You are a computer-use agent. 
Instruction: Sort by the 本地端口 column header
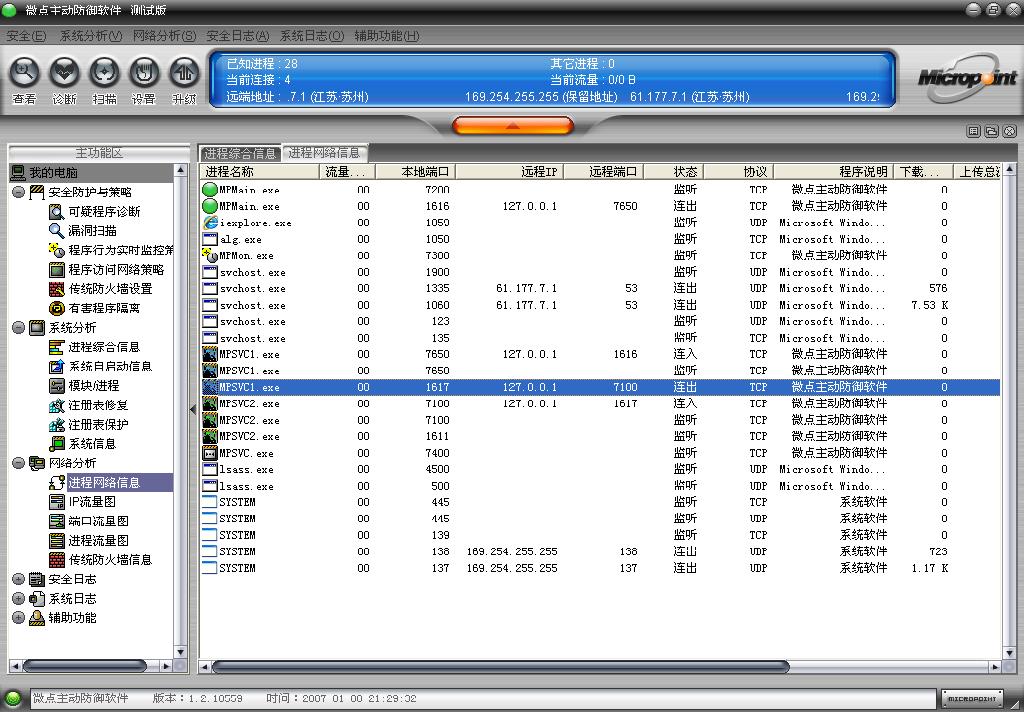(x=415, y=172)
